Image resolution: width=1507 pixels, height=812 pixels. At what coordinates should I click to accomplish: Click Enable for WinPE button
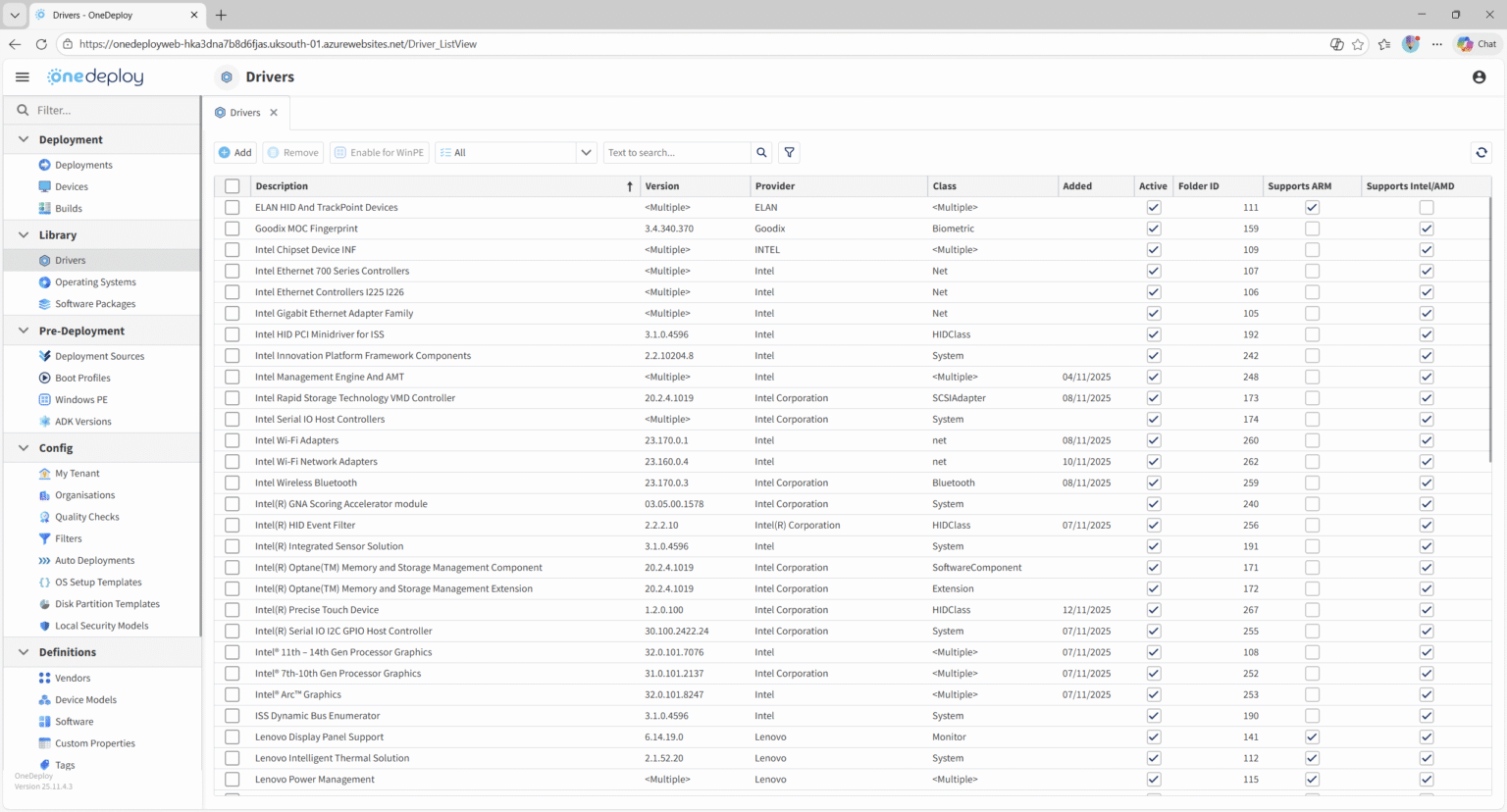pos(380,153)
